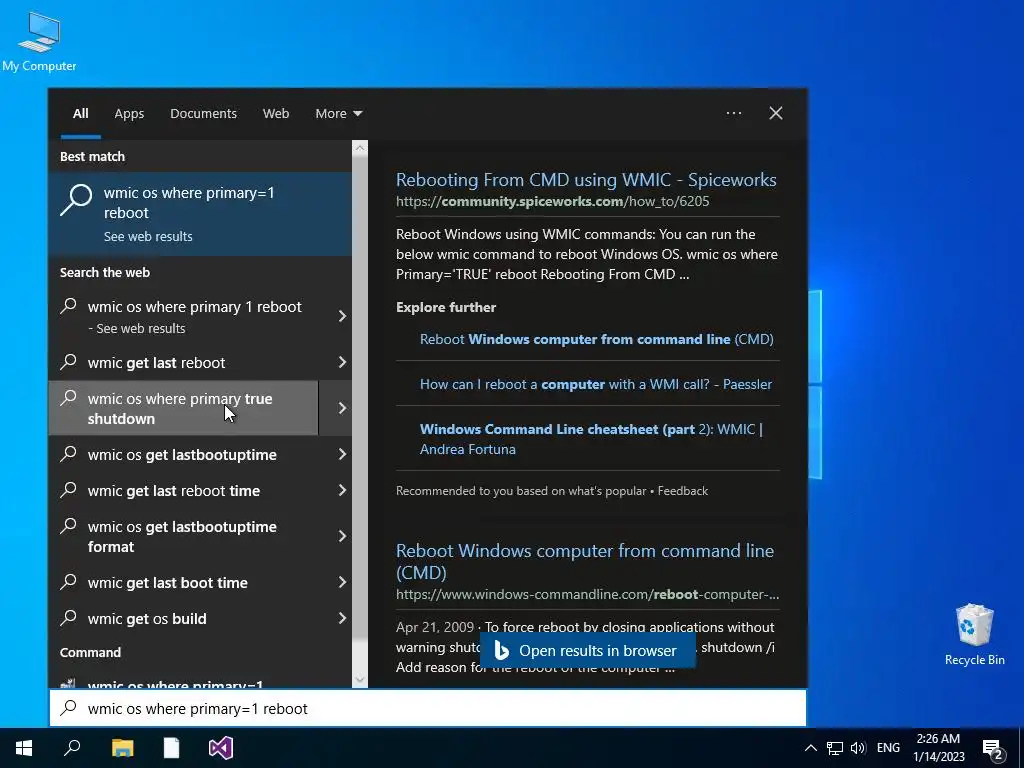This screenshot has width=1024, height=768.
Task: Switch to the Apps search tab
Action: [x=129, y=113]
